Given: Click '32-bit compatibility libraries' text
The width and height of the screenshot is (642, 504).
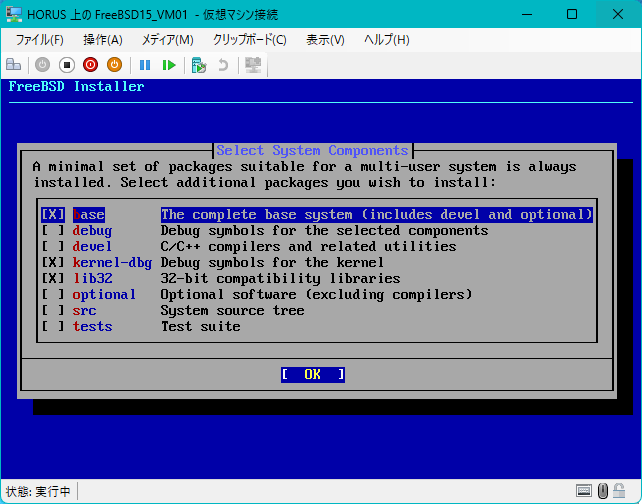Looking at the screenshot, I should [x=280, y=278].
